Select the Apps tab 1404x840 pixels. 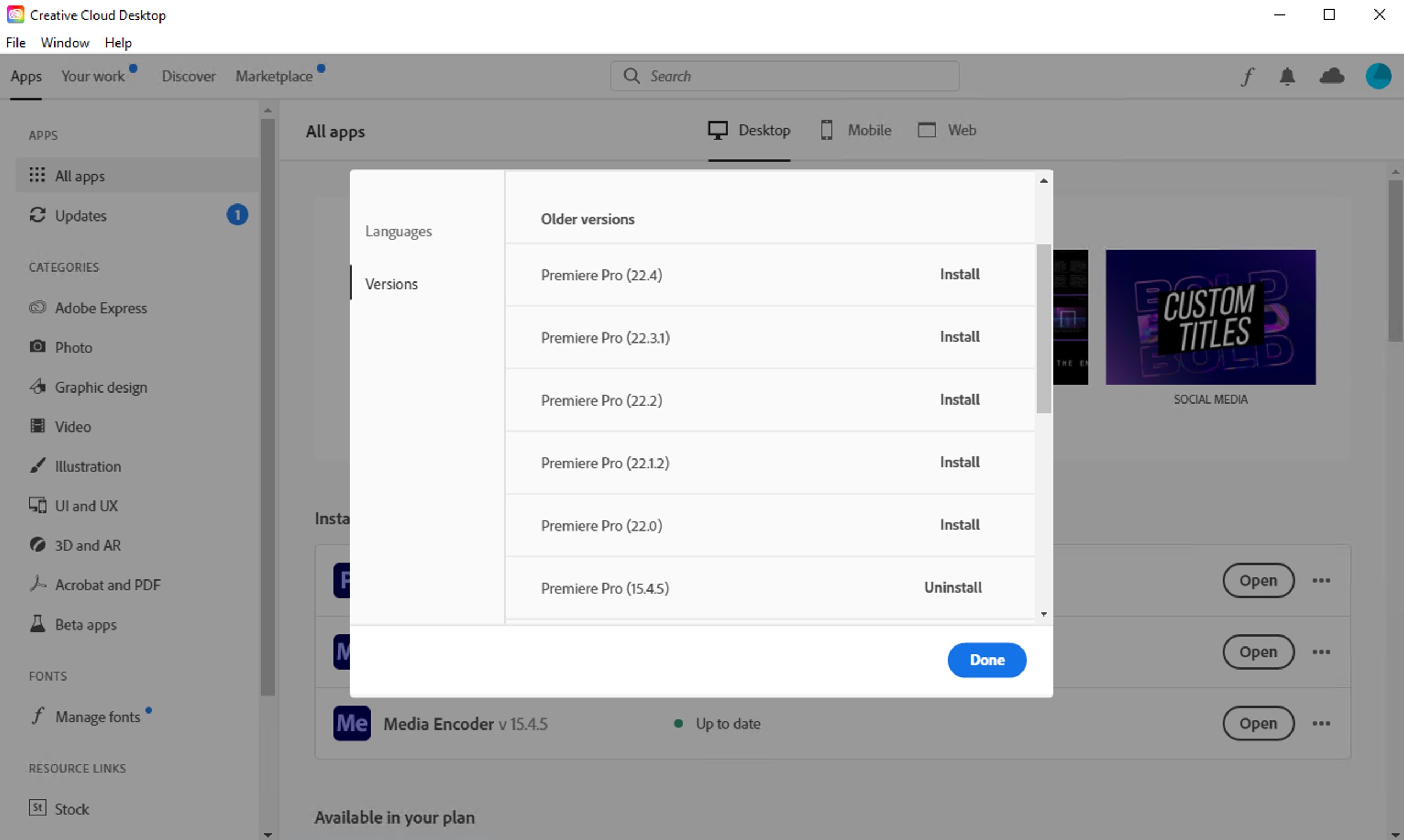26,76
